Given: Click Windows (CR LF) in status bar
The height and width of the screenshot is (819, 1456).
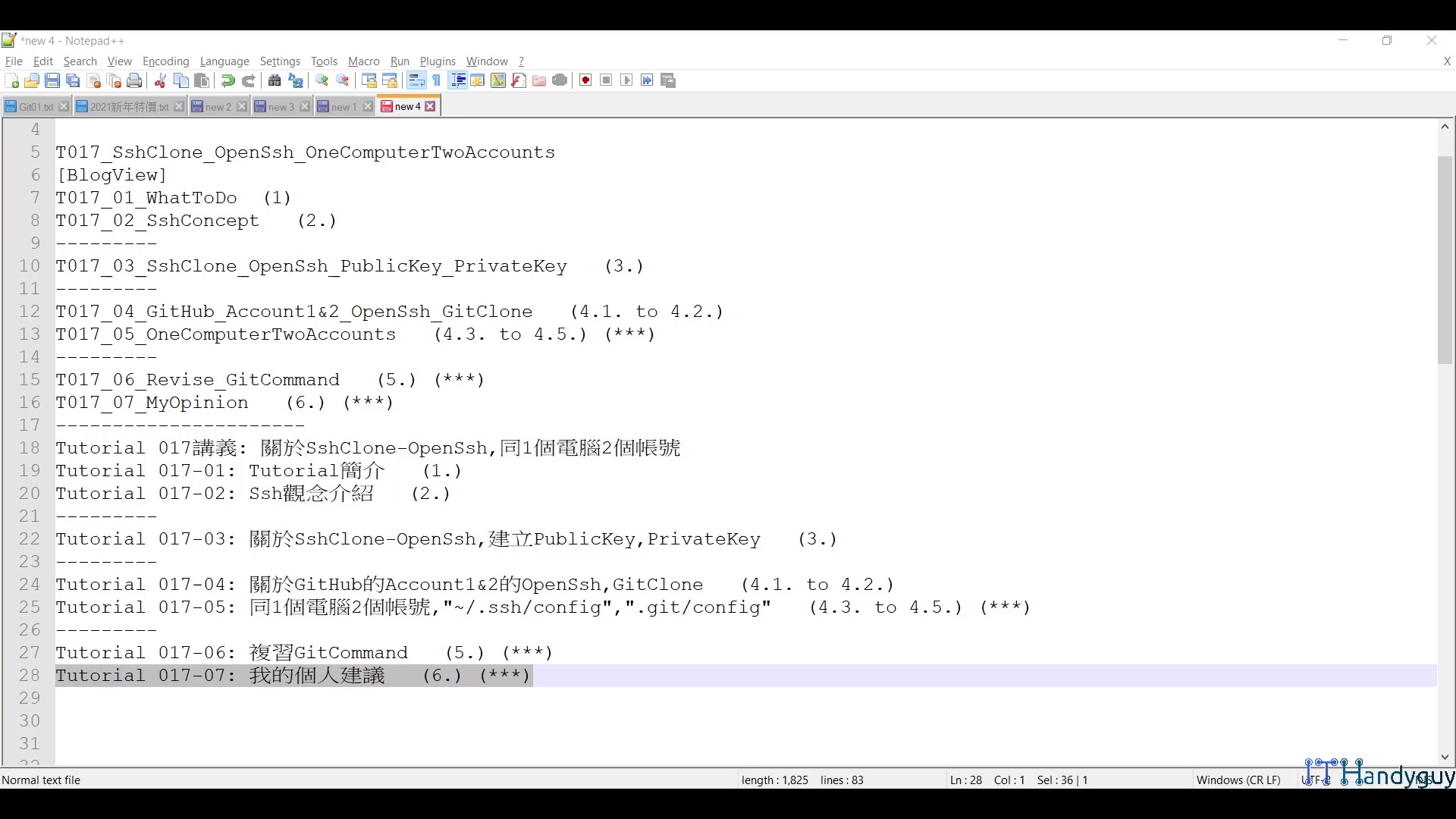Looking at the screenshot, I should click(1238, 780).
